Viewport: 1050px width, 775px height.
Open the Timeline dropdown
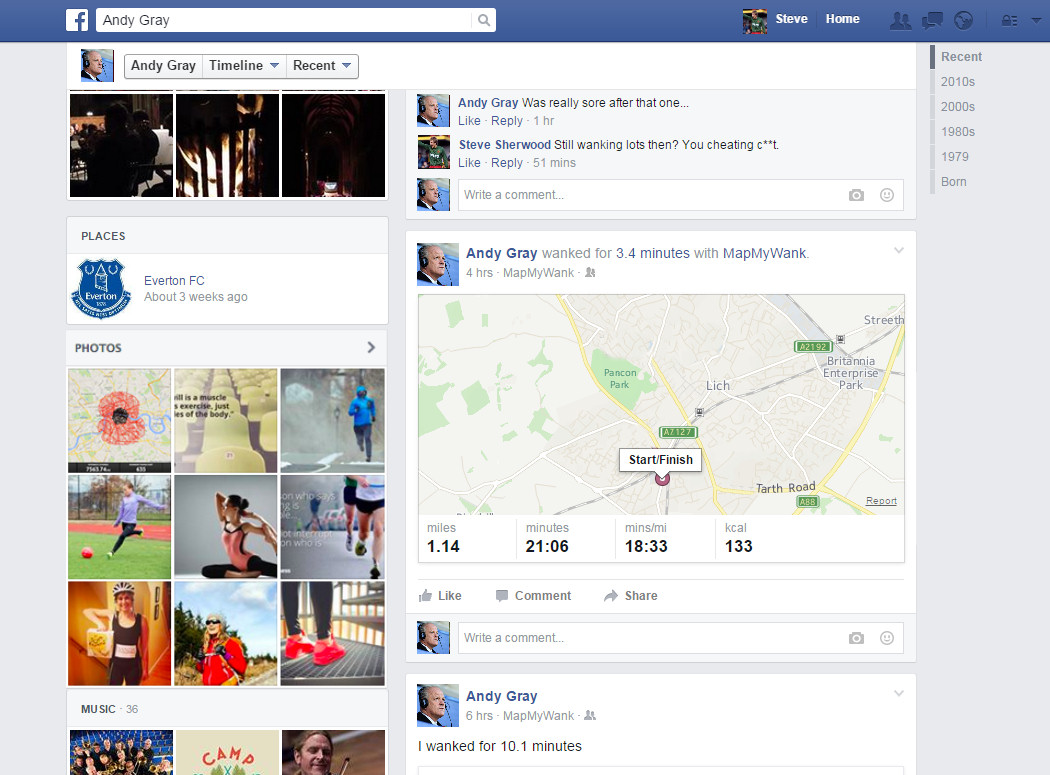[244, 66]
